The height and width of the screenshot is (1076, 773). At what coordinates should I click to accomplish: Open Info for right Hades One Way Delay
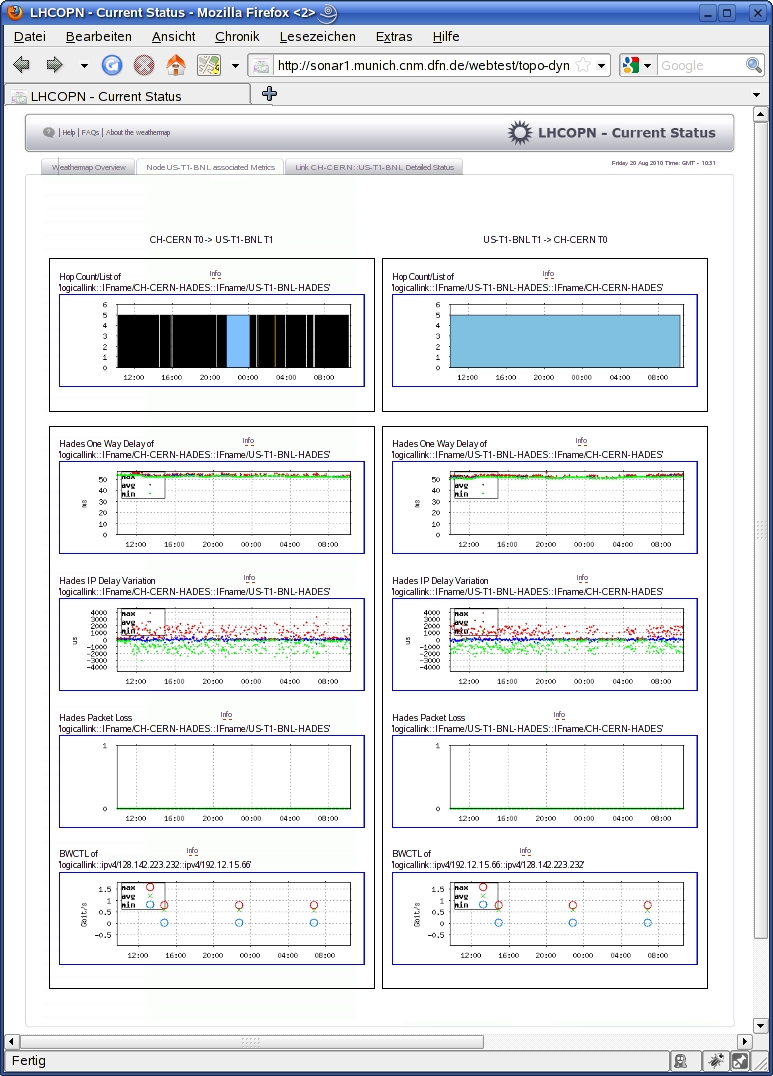[x=581, y=441]
